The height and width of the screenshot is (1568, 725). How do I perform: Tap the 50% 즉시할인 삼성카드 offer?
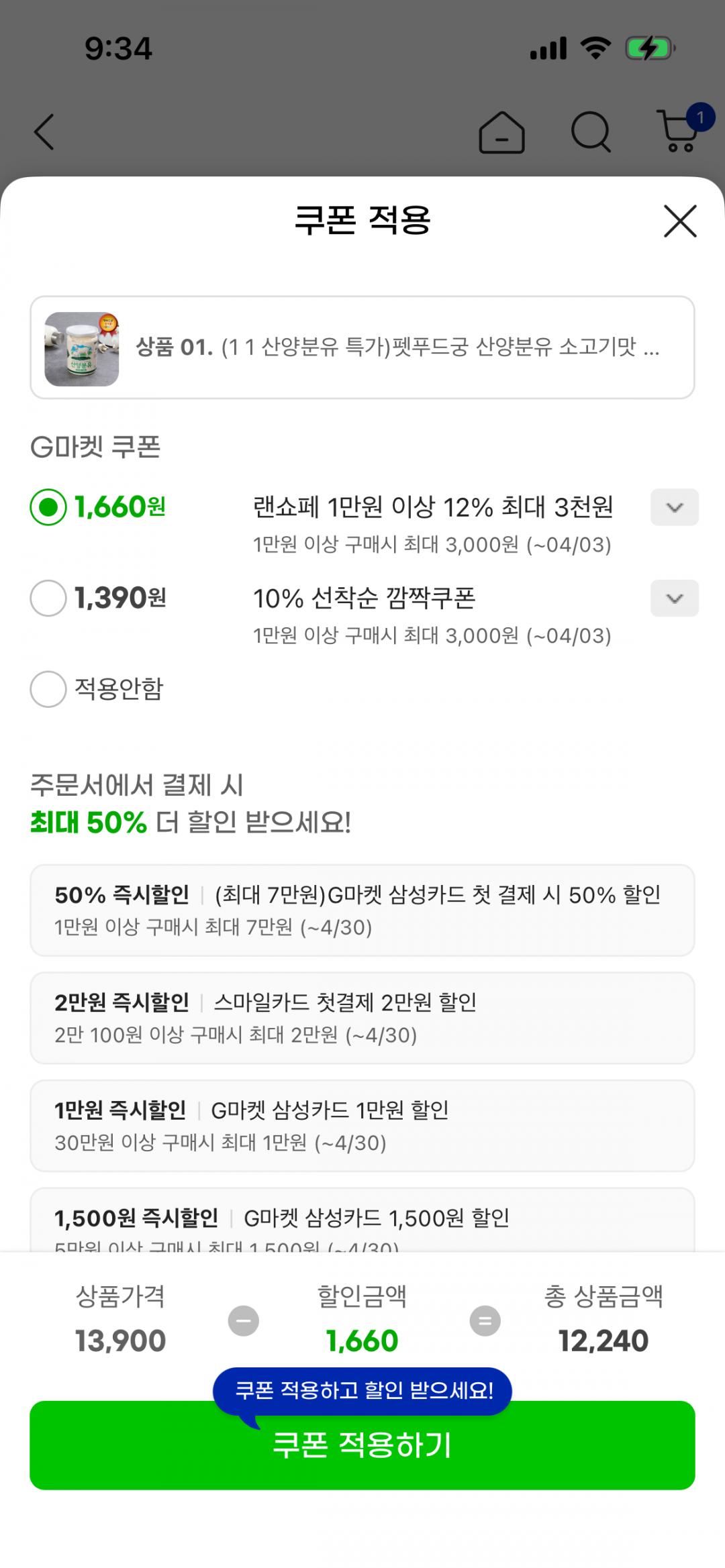[x=362, y=910]
